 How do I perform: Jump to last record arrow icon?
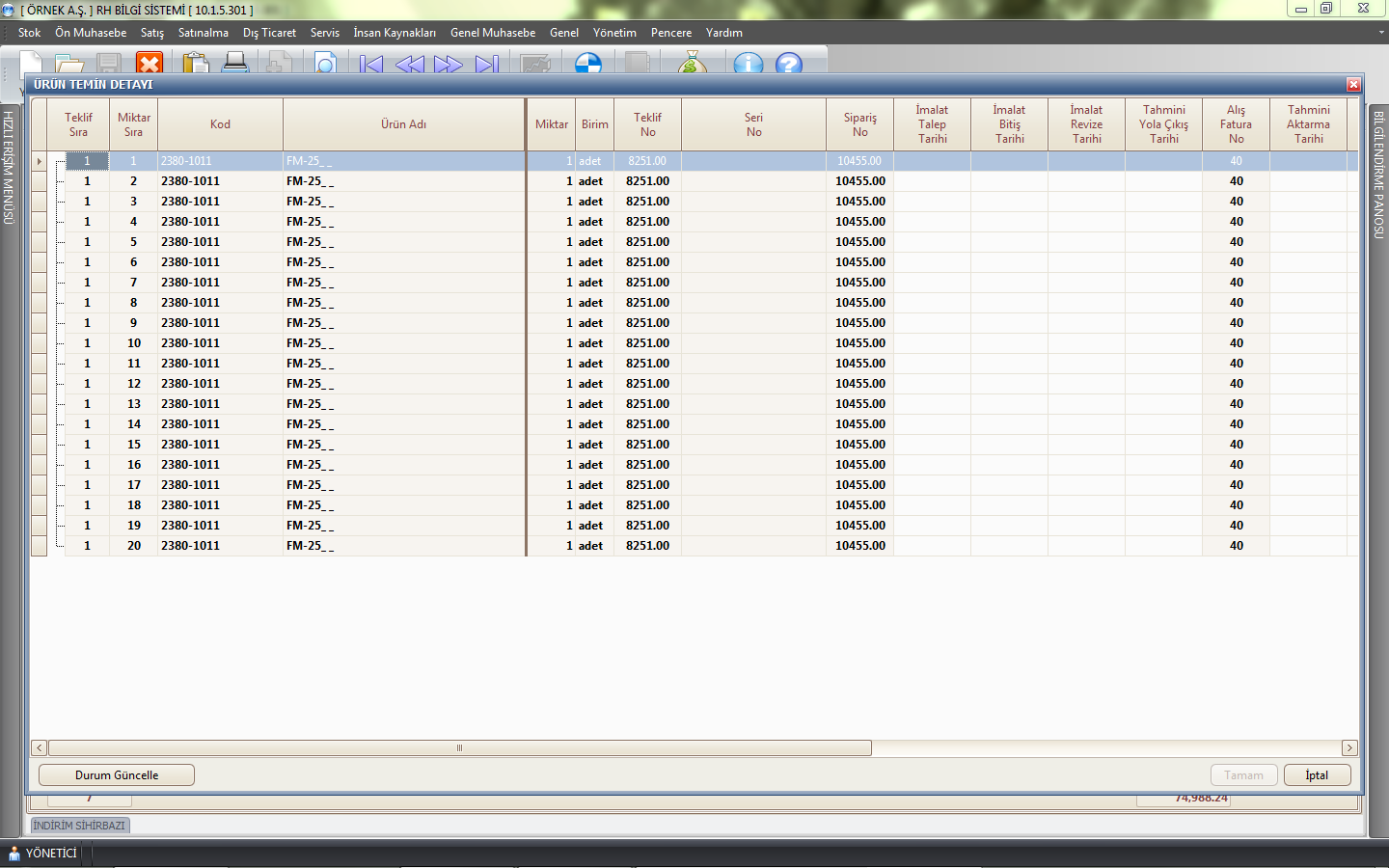click(487, 65)
